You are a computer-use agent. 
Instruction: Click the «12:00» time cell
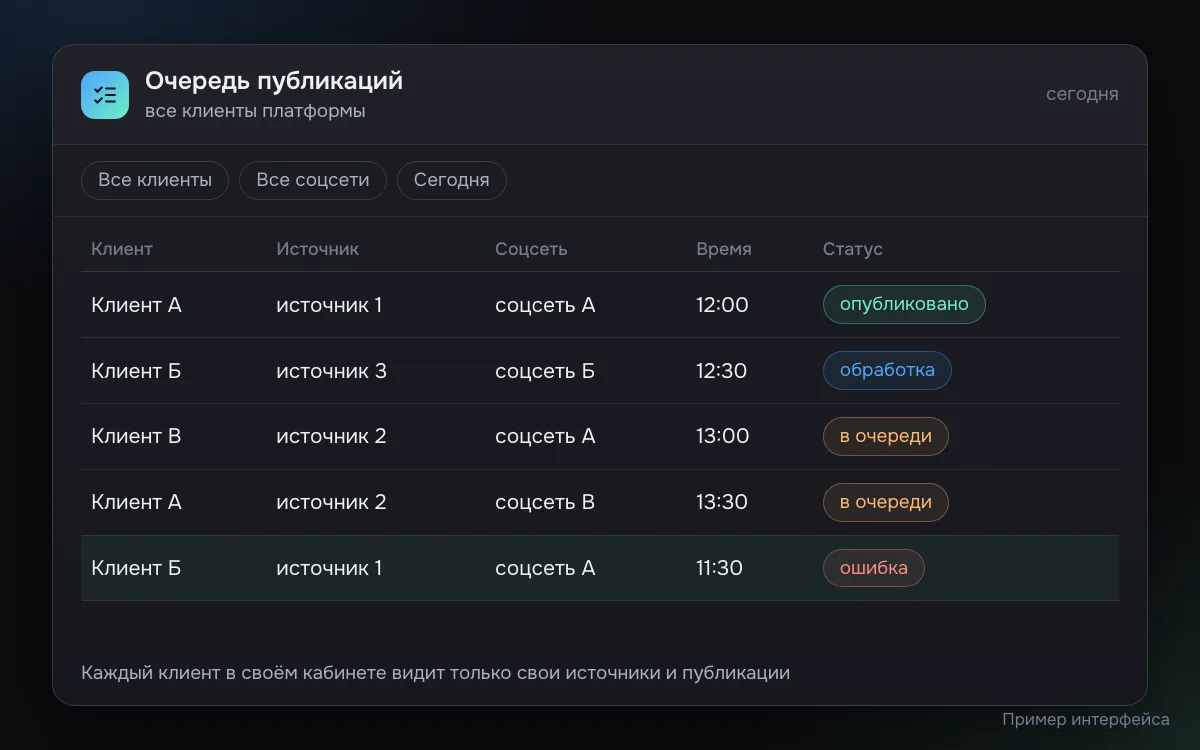coord(722,305)
